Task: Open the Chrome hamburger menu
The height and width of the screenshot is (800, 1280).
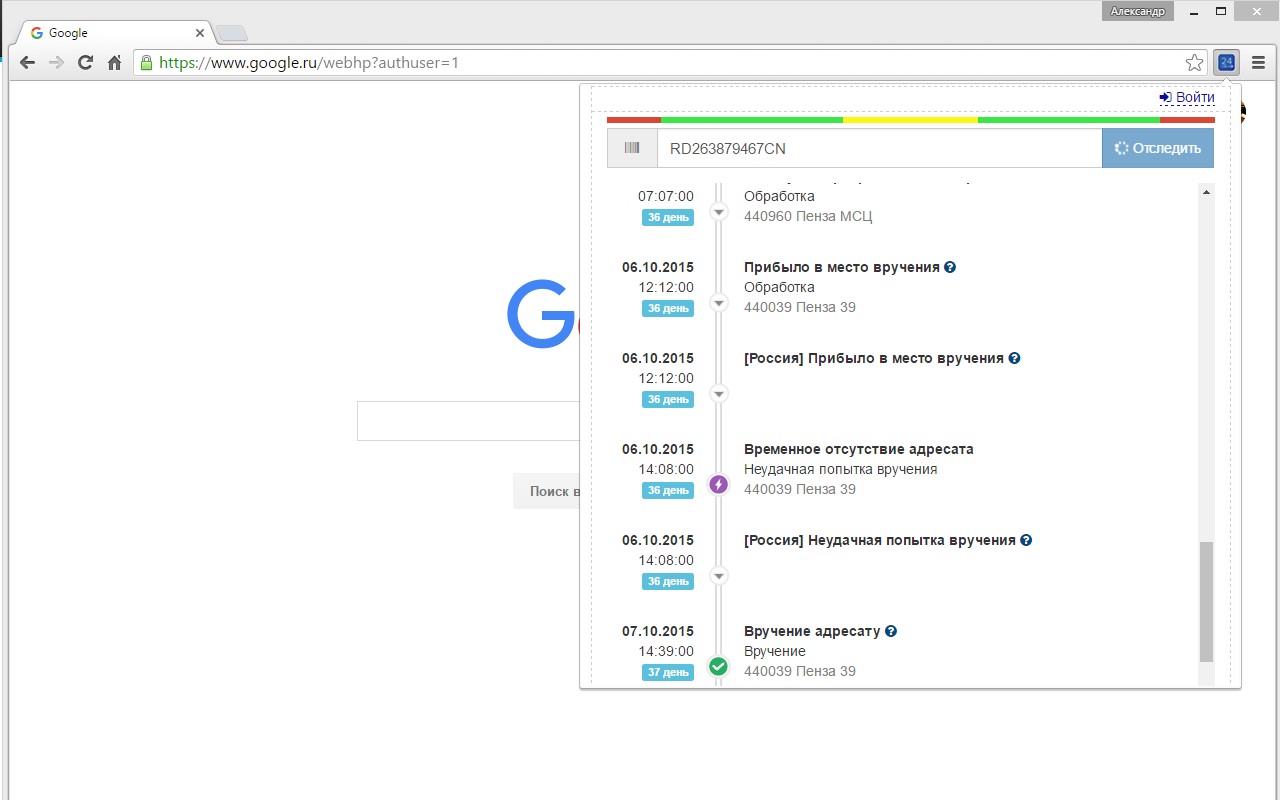Action: point(1258,62)
